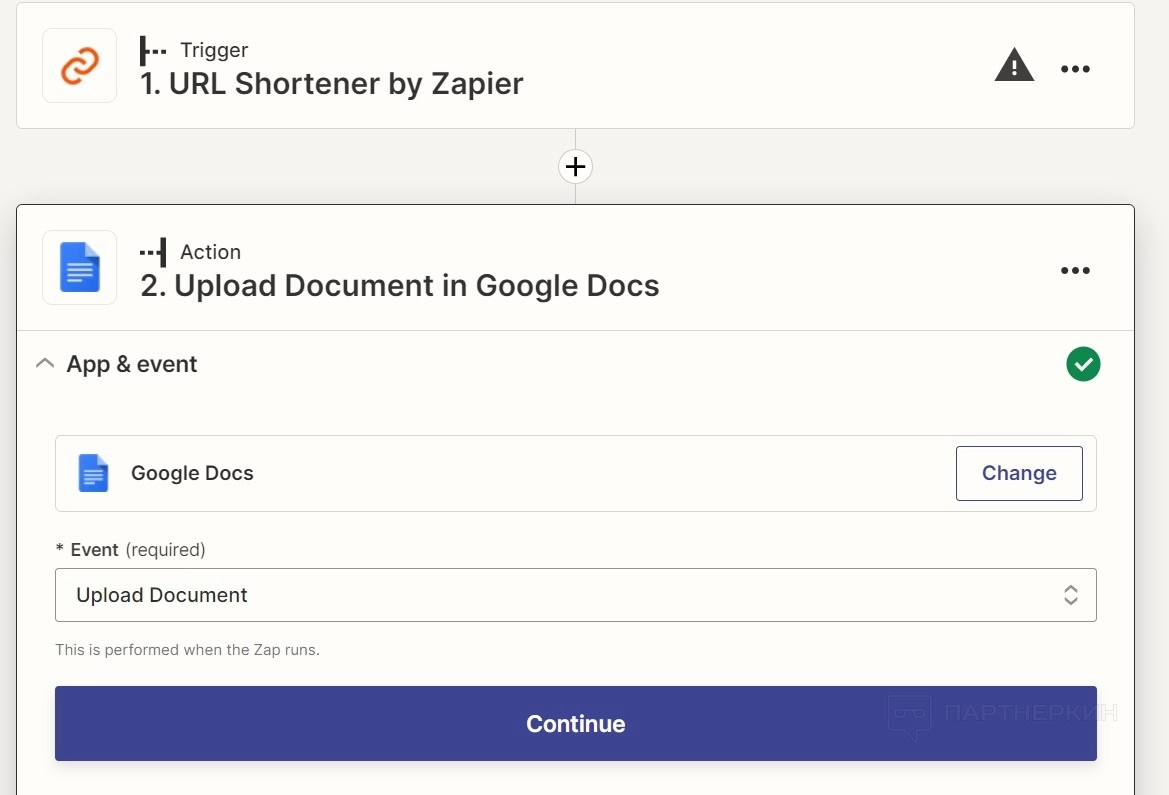The image size is (1169, 795).
Task: Click small Google Docs icon beside app name
Action: click(93, 473)
